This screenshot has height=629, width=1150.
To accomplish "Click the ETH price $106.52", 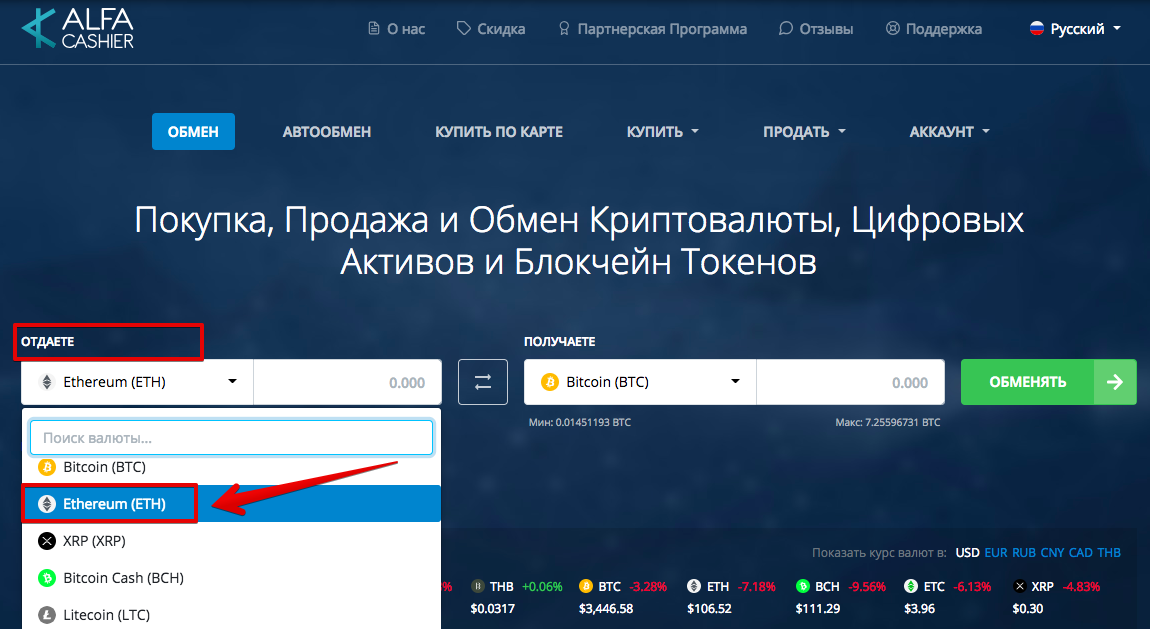I will coord(709,608).
